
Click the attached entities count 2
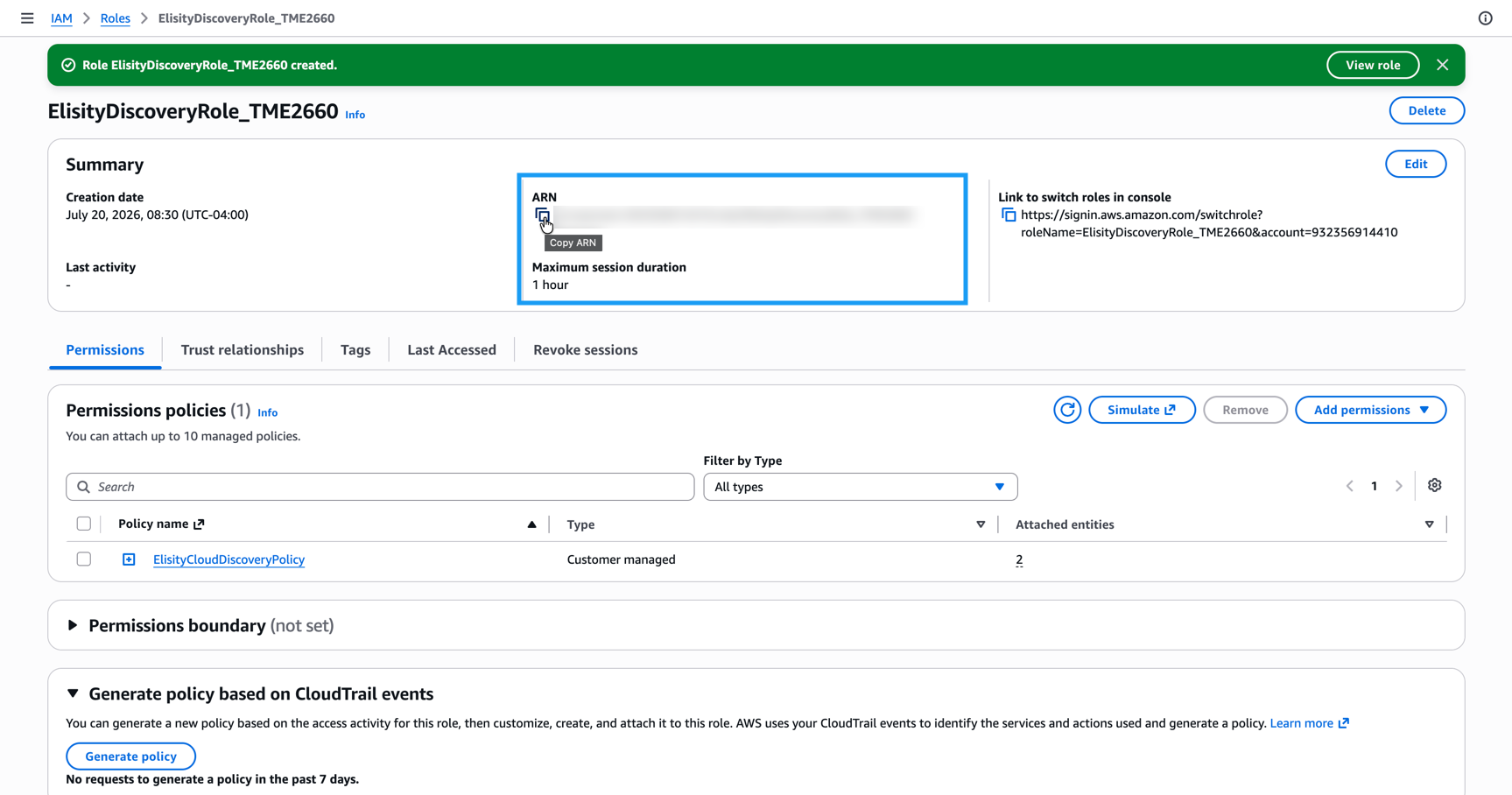click(x=1019, y=559)
